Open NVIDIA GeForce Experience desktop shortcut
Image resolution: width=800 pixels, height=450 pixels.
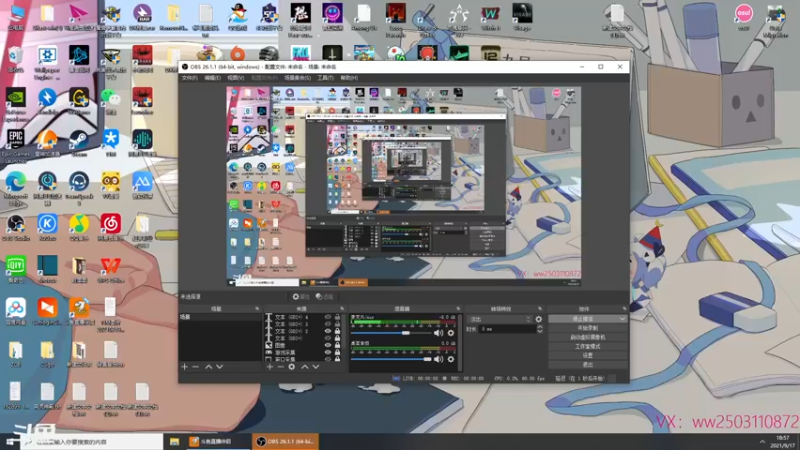(x=15, y=103)
